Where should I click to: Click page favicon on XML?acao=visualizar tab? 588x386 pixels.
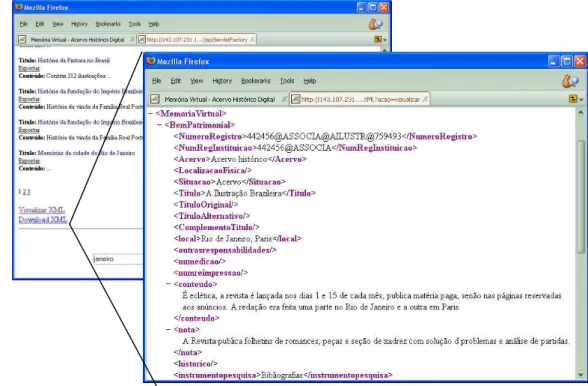click(296, 99)
